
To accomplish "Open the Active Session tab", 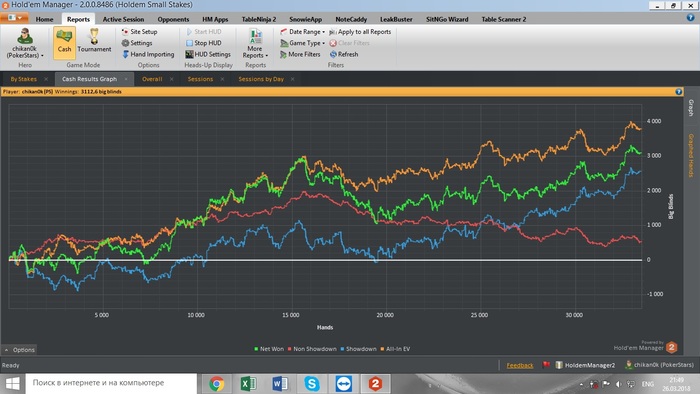I will (x=123, y=19).
